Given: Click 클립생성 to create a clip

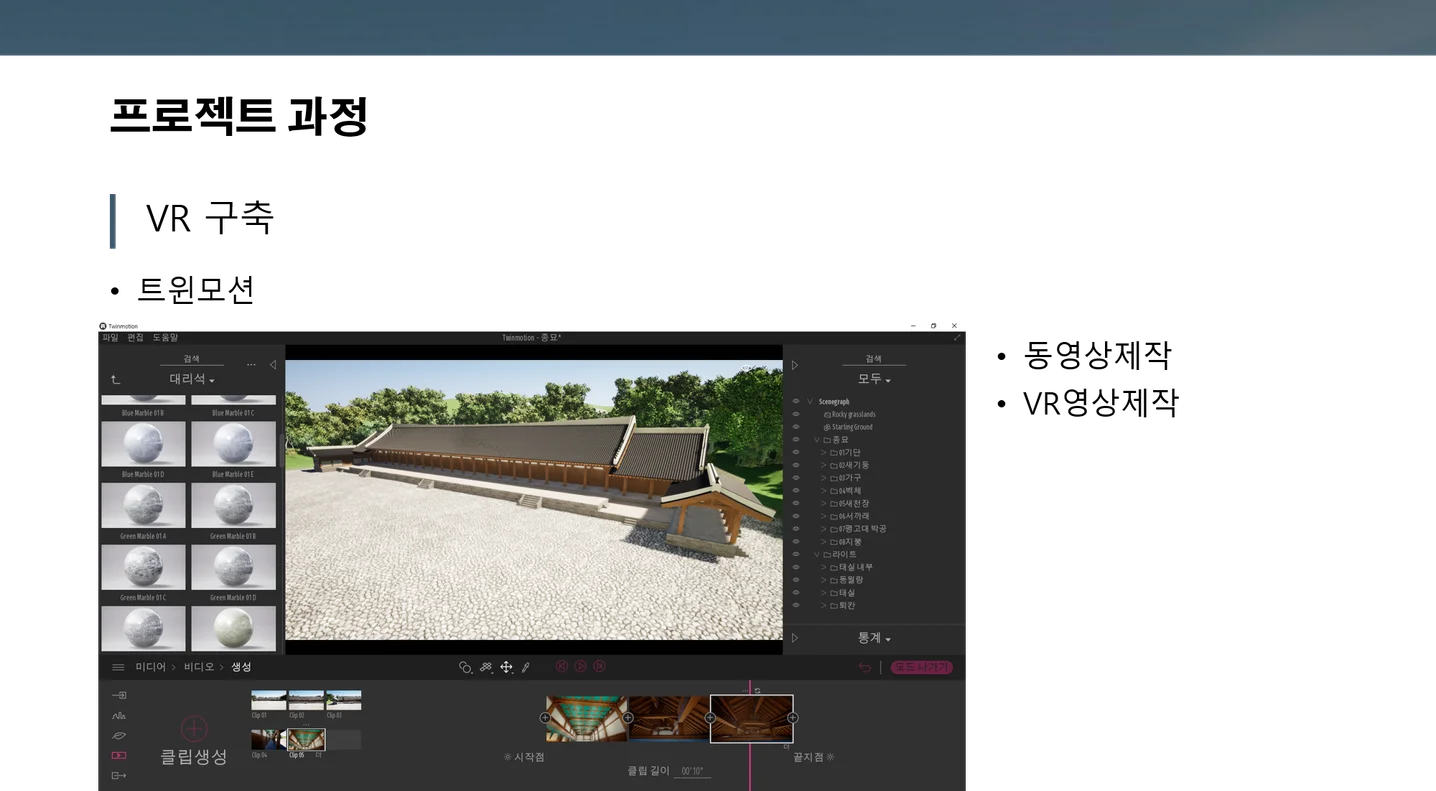Looking at the screenshot, I should (x=194, y=757).
